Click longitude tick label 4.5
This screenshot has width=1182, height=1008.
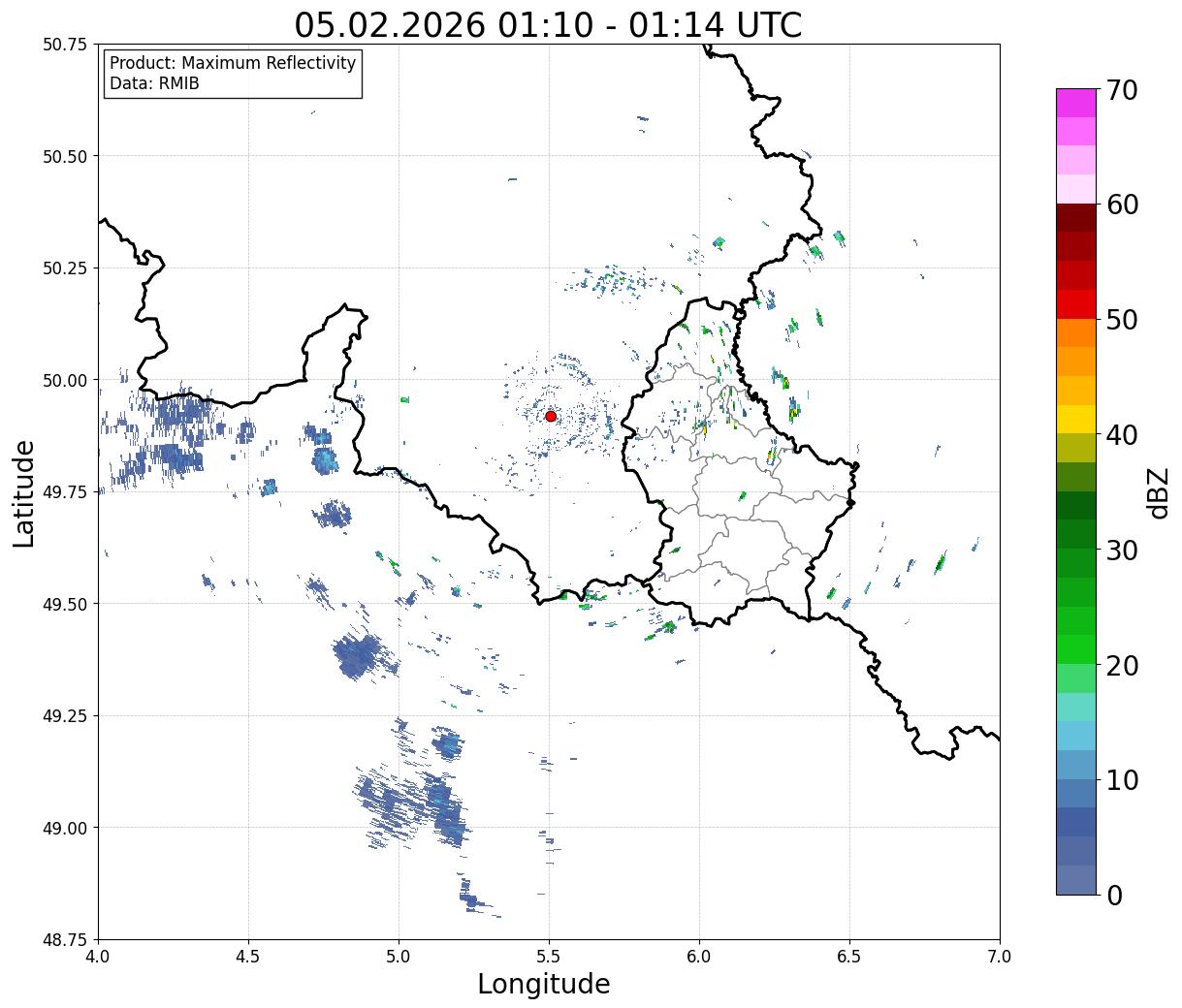(248, 957)
